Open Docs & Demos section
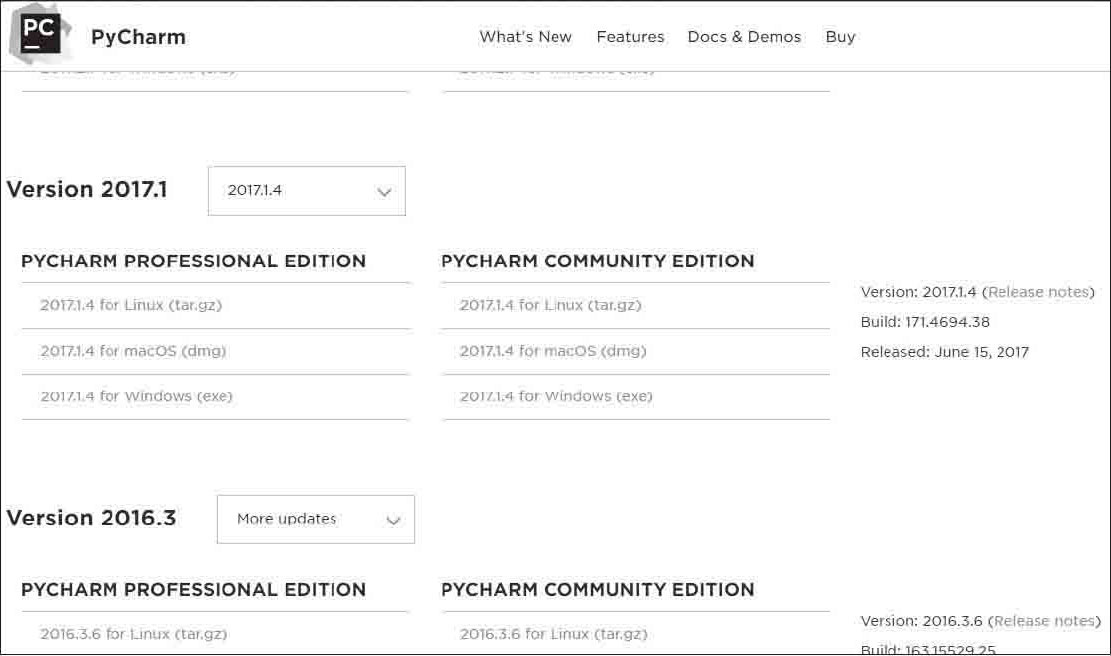The image size is (1111, 656). 744,37
